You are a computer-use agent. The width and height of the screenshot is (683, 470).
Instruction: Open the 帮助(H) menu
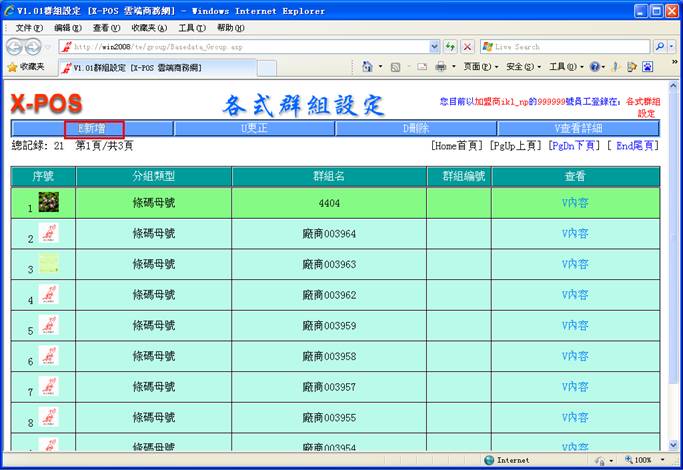(230, 28)
